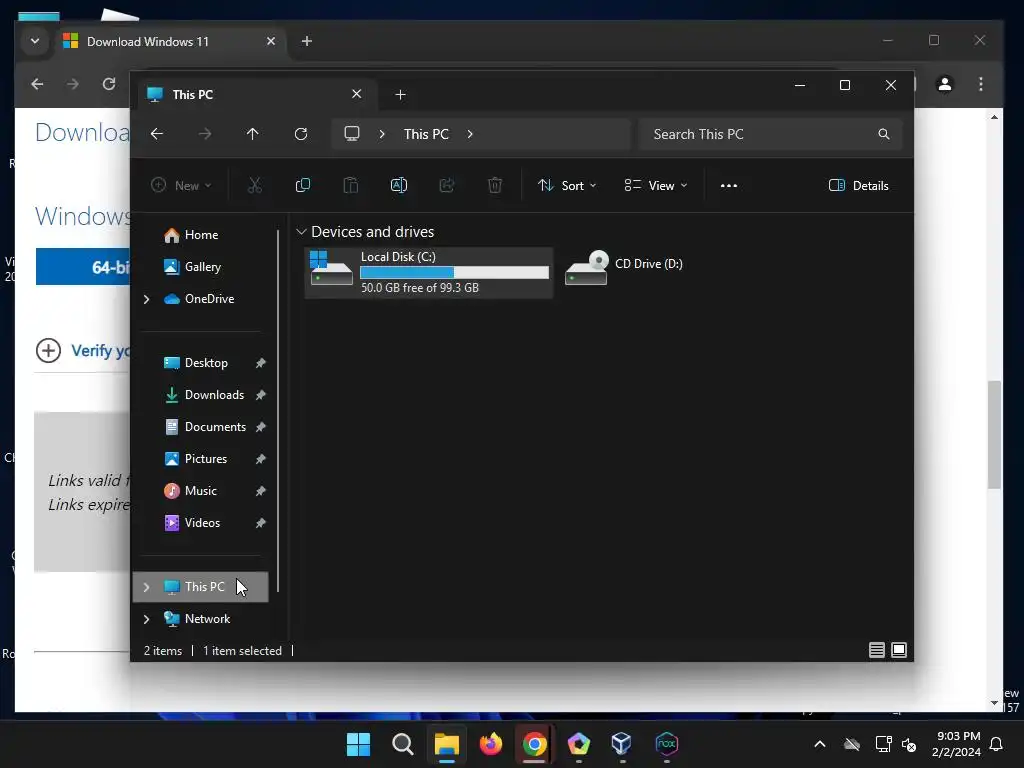Select the Download Windows 11 Chrome tab

tap(168, 42)
